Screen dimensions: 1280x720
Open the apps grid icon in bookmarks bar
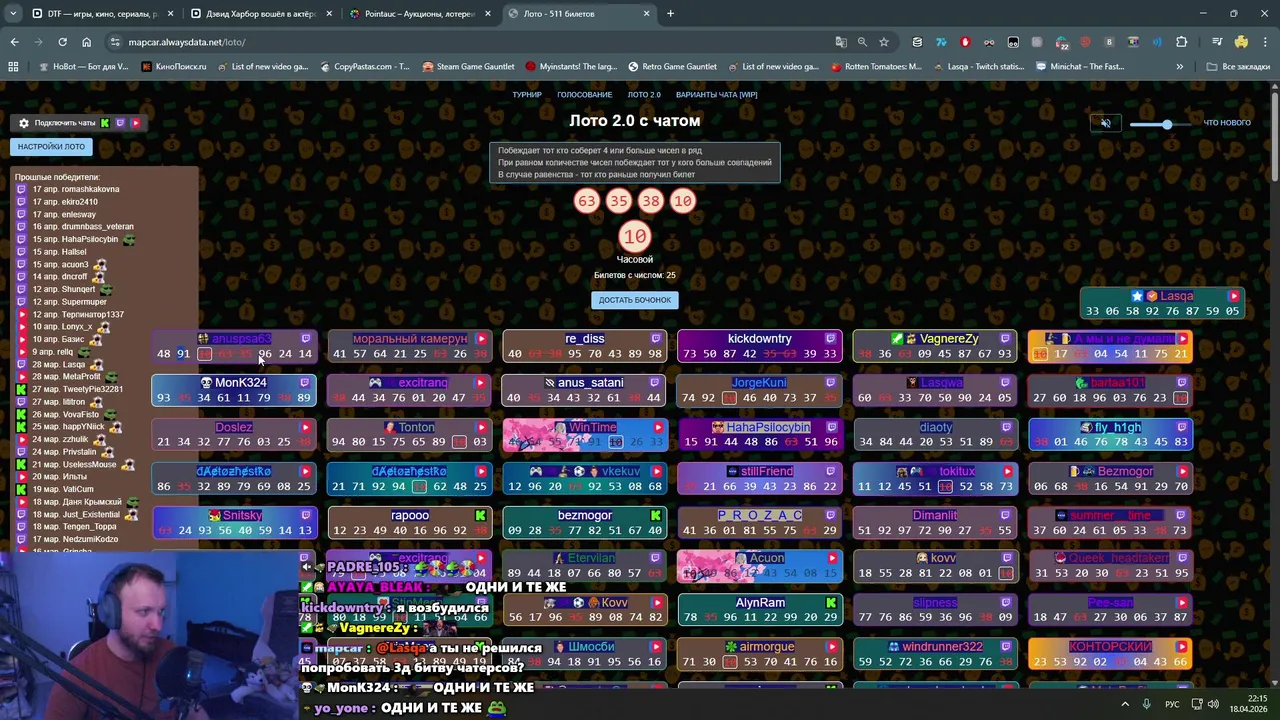click(13, 67)
